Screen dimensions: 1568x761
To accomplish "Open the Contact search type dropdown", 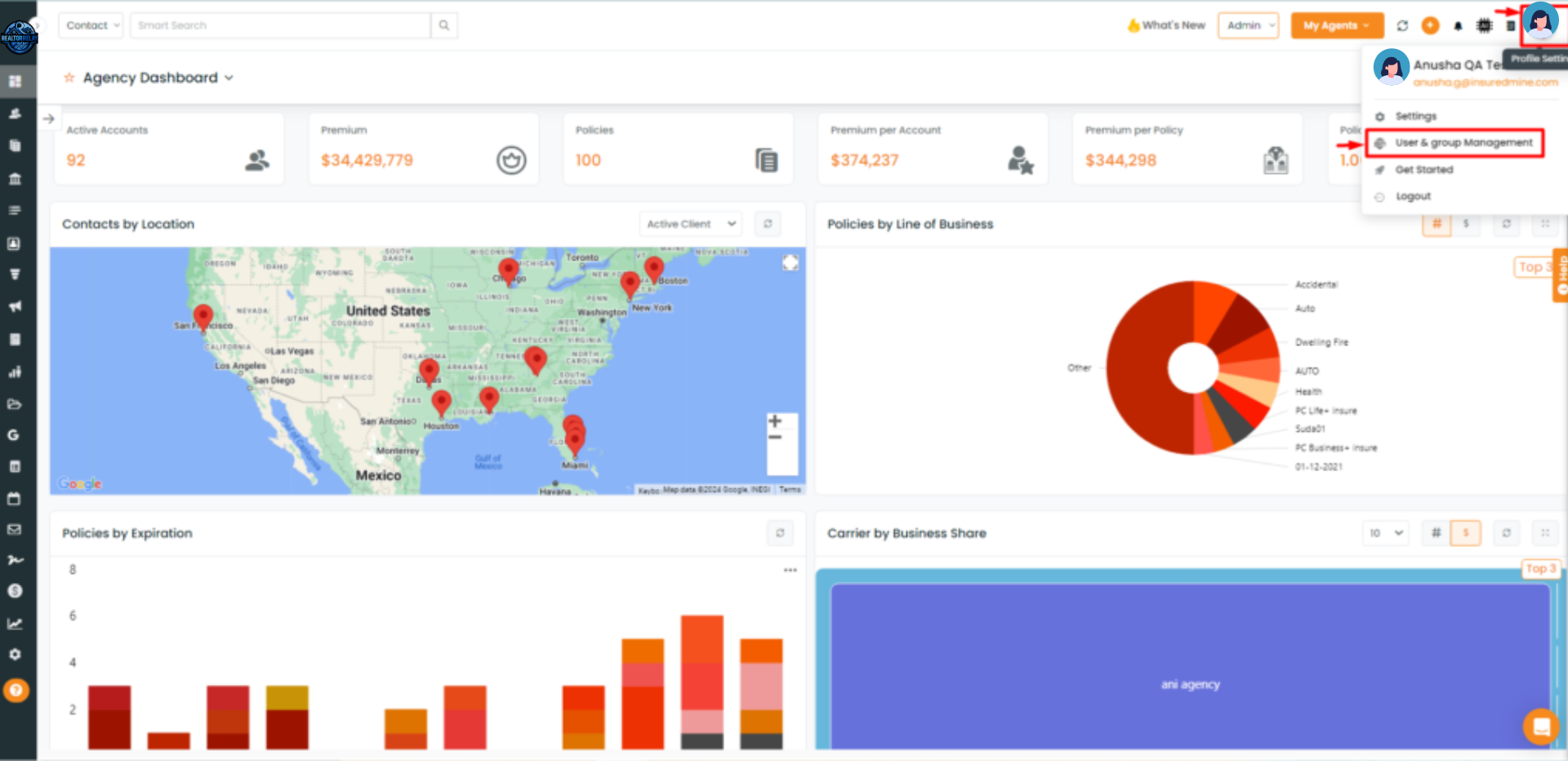I will (90, 25).
